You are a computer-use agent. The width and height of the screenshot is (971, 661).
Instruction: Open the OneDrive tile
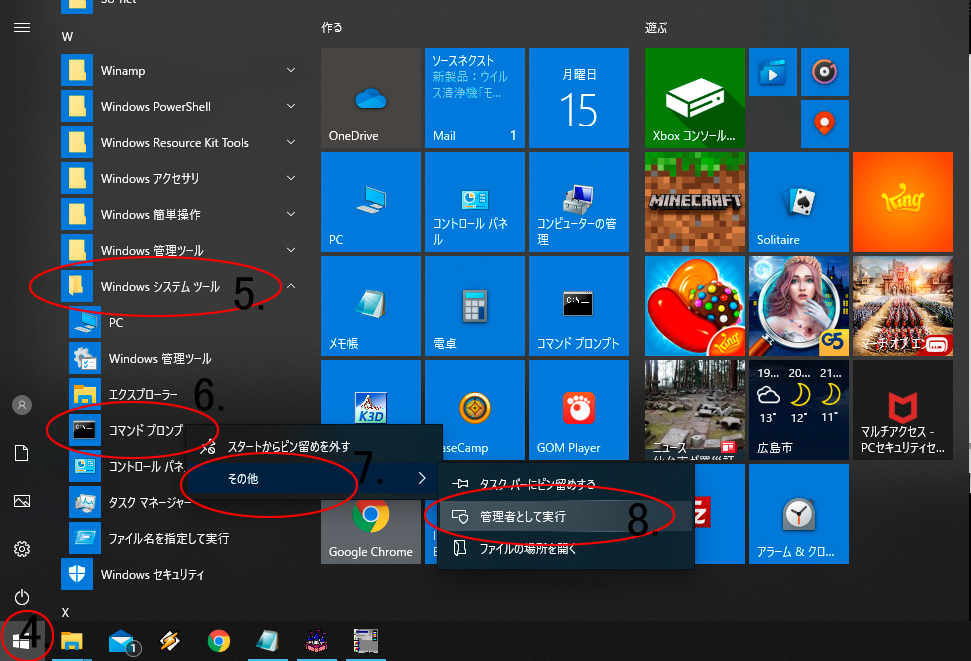coord(370,98)
